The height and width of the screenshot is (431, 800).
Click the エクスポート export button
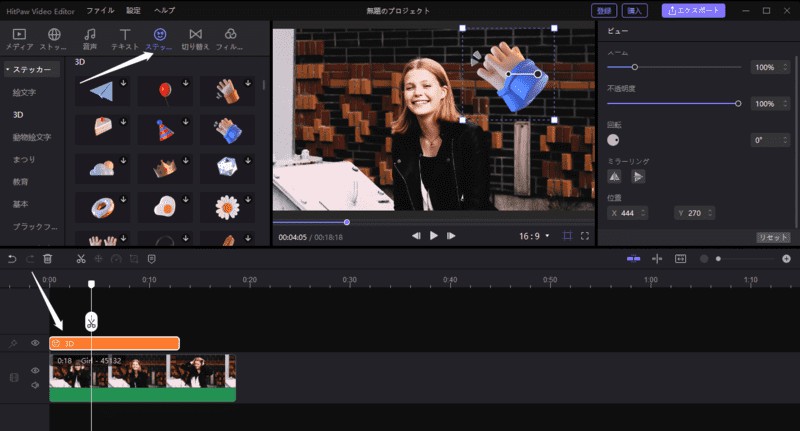coord(694,10)
